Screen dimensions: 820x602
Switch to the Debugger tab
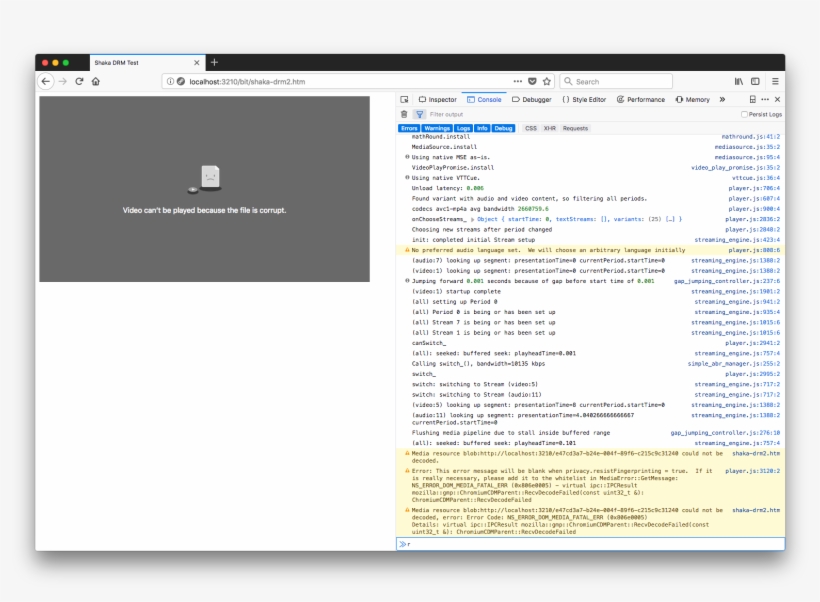point(531,100)
